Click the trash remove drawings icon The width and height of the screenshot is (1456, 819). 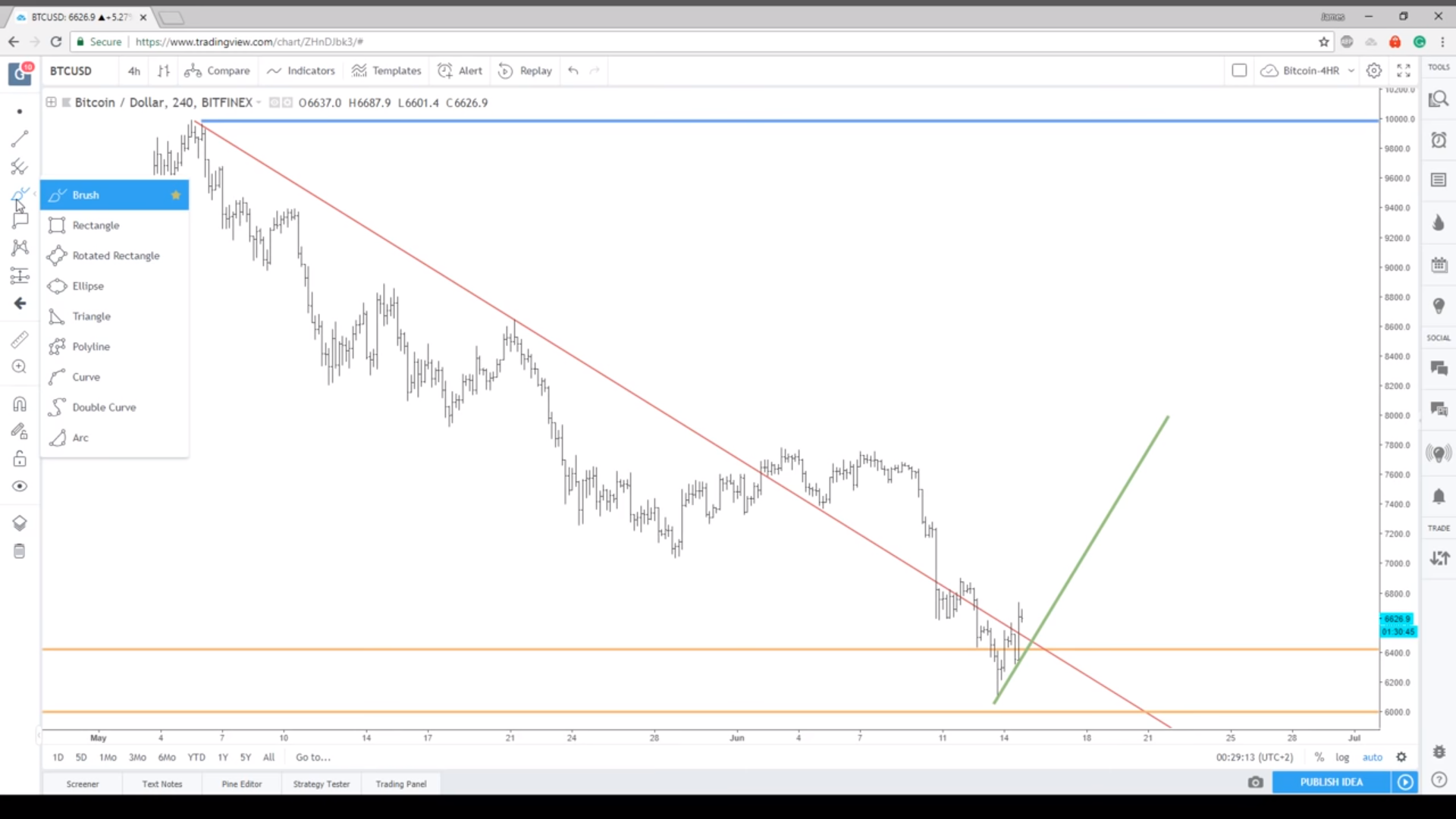coord(20,551)
